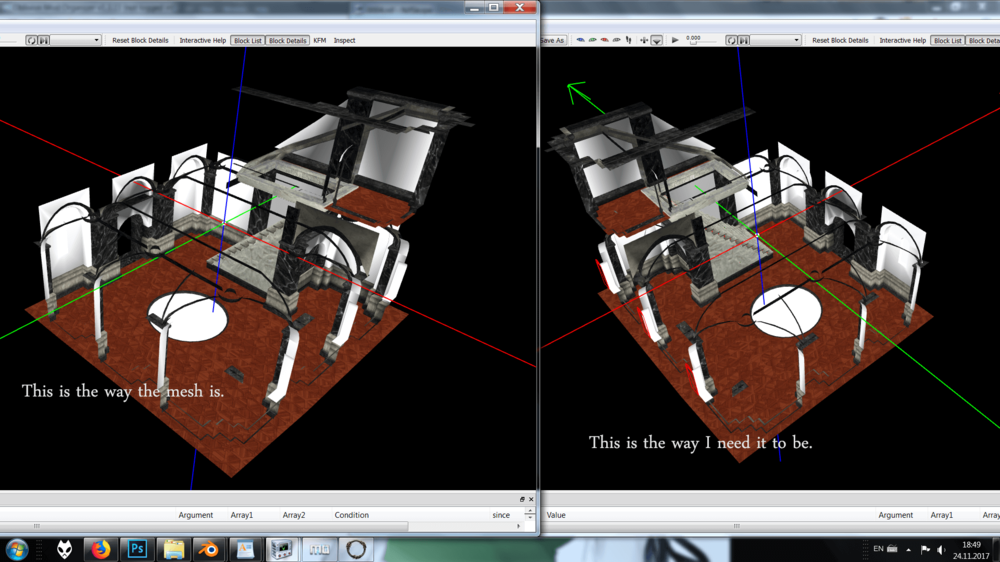Viewport: 1000px width, 562px height.
Task: Click Array1 column header in left window
Action: click(x=242, y=515)
